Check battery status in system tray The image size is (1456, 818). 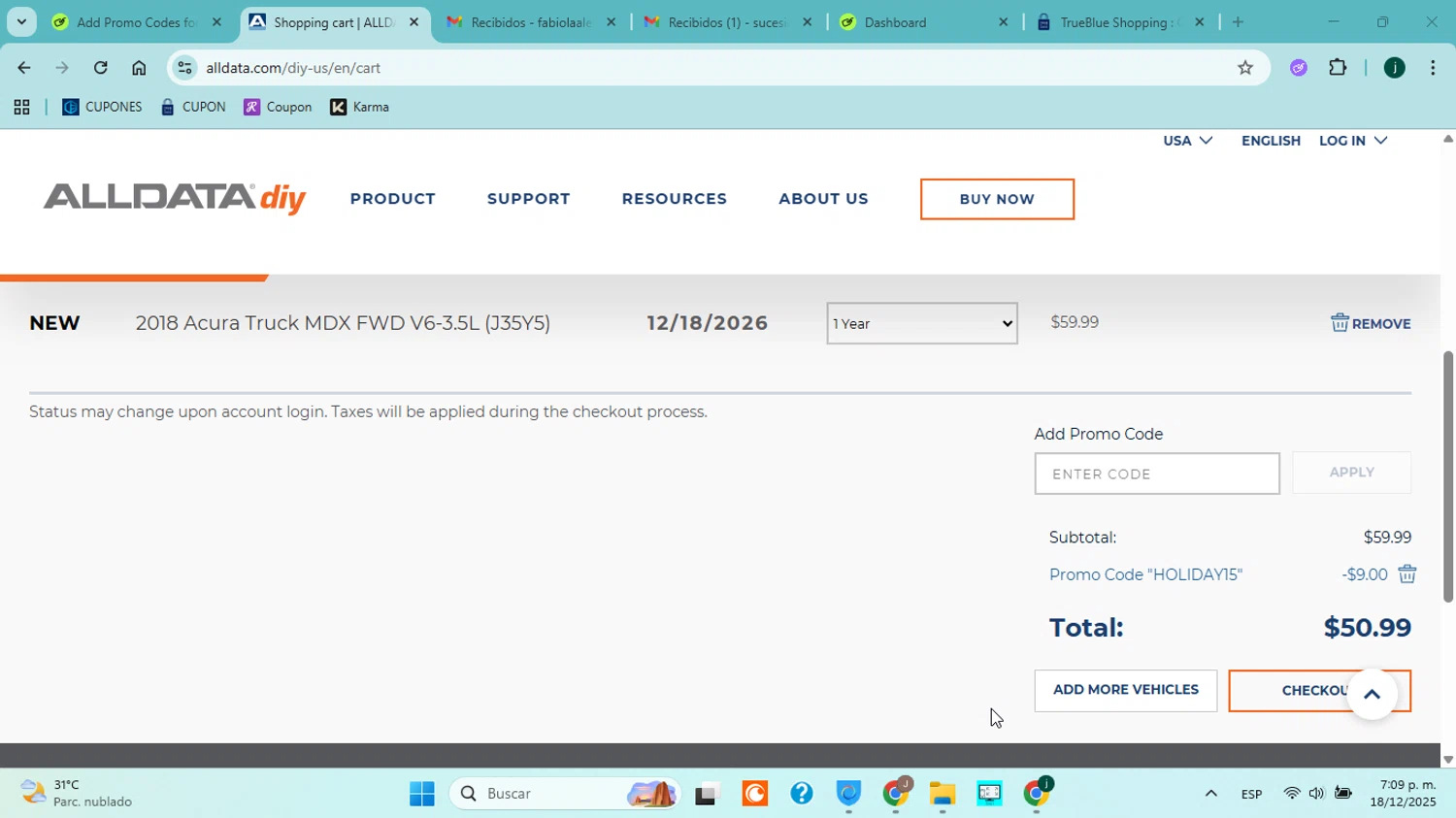[x=1342, y=794]
